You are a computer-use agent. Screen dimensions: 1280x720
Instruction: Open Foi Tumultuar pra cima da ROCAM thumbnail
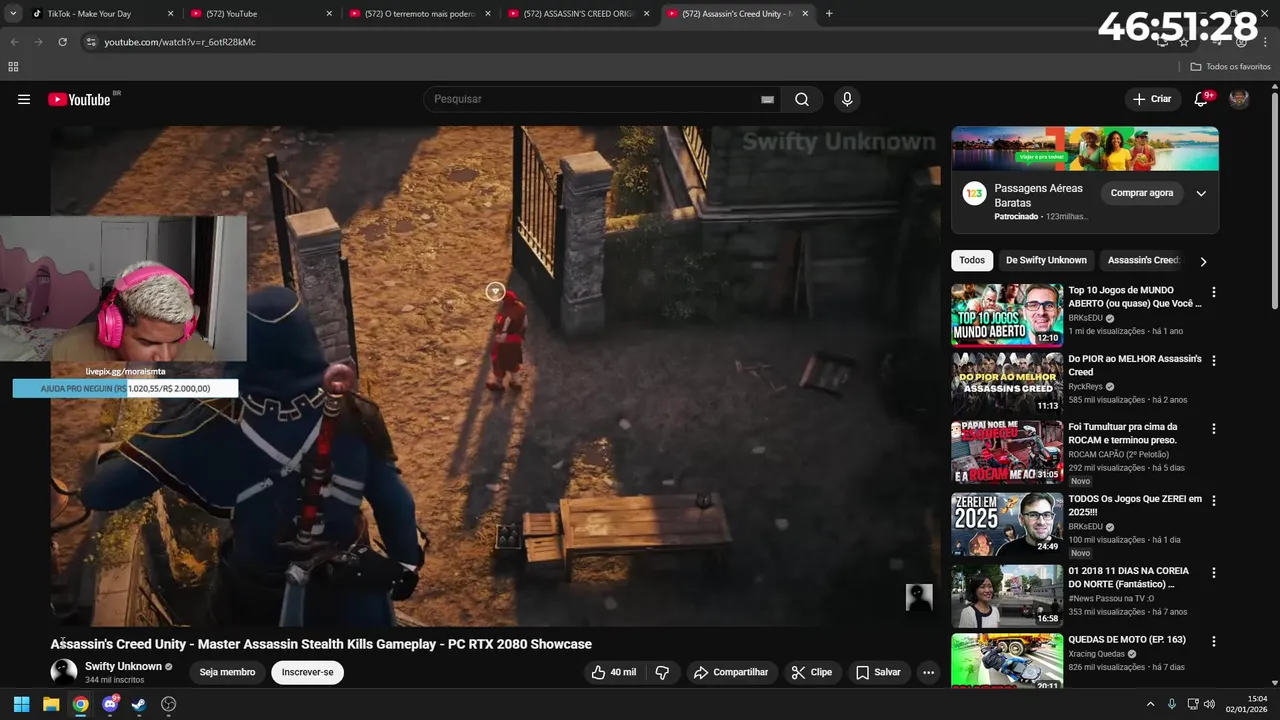click(x=1007, y=452)
